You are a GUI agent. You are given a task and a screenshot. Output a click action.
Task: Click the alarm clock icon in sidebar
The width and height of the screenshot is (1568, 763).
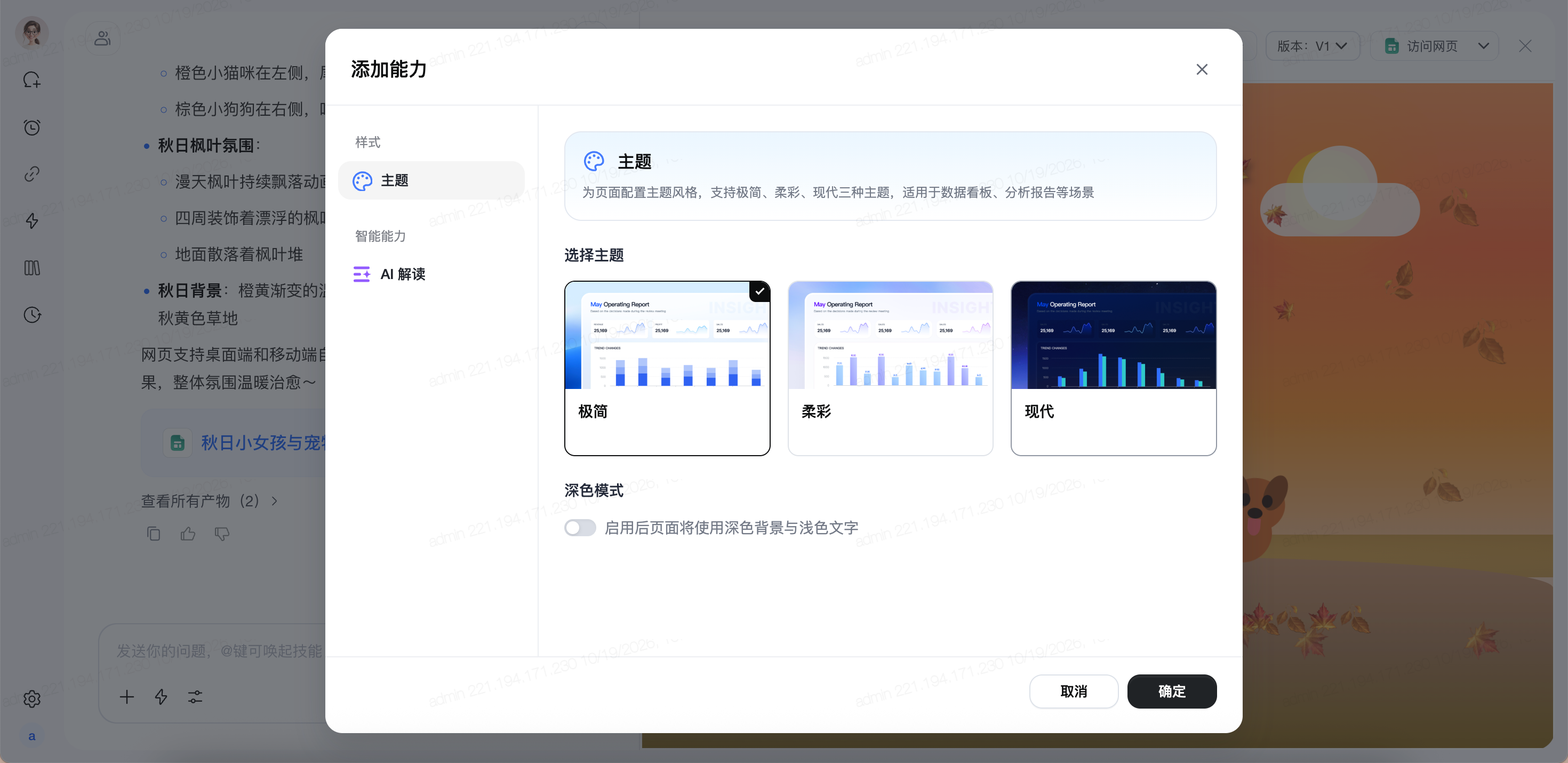click(x=32, y=128)
